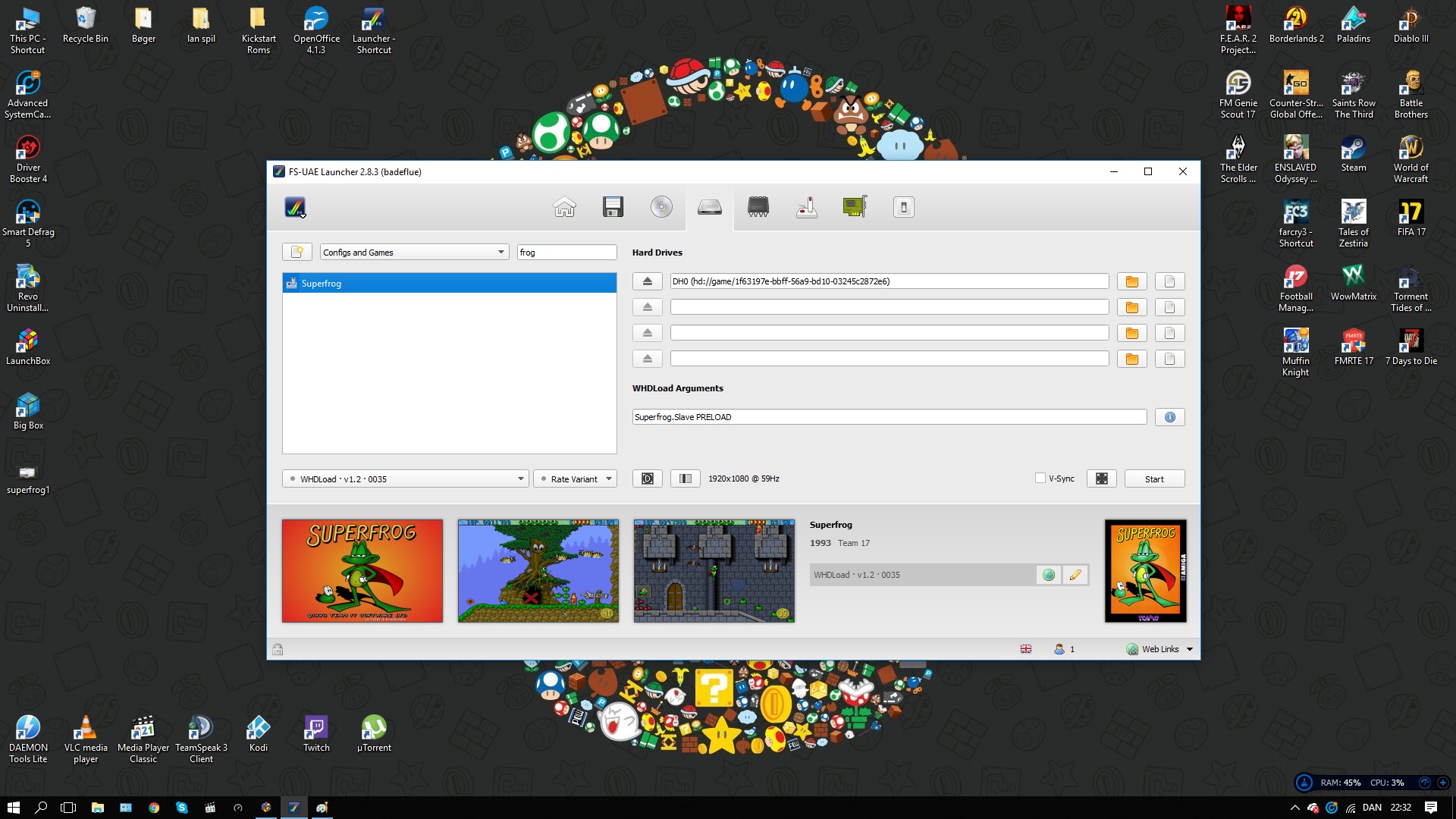Open the Steam desktop shortcut
The image size is (1456, 819).
tap(1354, 154)
